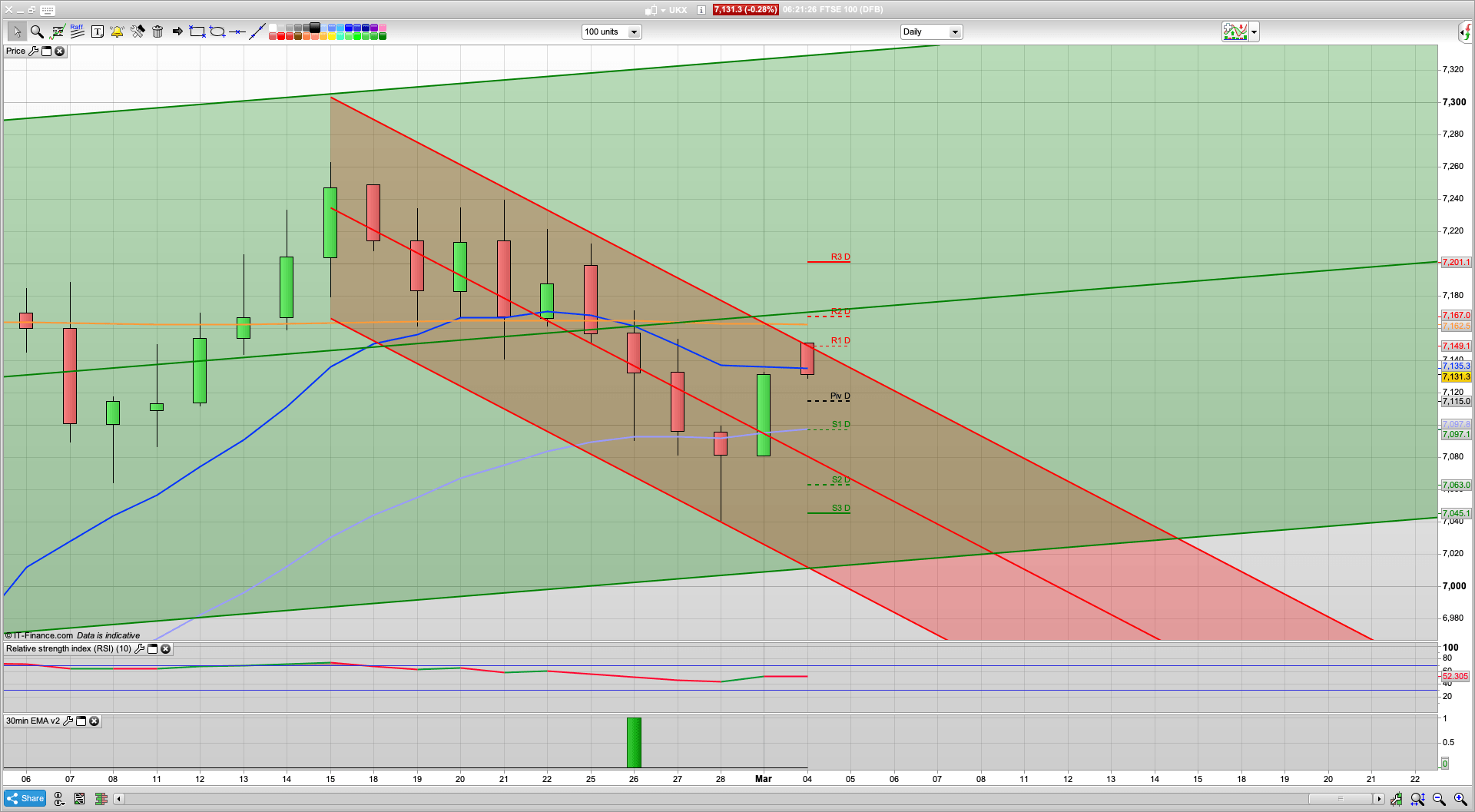Screen dimensions: 1475x812
Task: Open the alert bell tool
Action: pyautogui.click(x=117, y=31)
